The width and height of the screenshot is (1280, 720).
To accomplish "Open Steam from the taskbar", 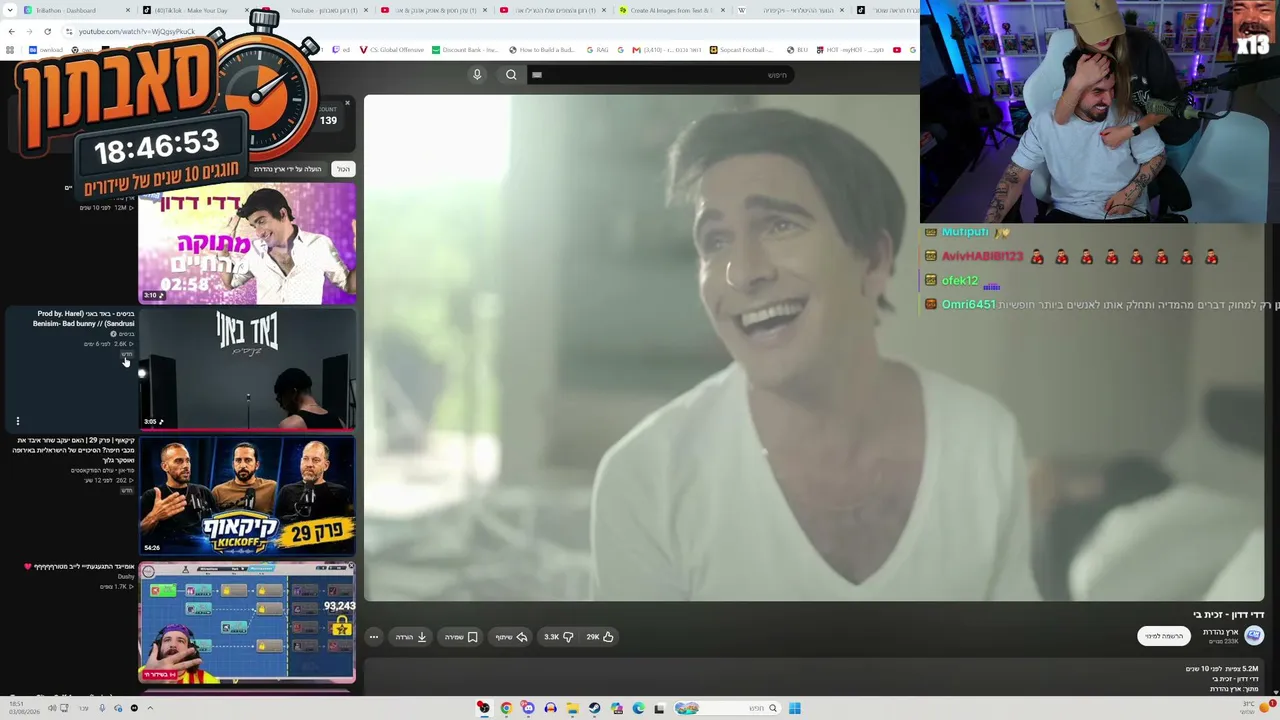I will point(594,708).
